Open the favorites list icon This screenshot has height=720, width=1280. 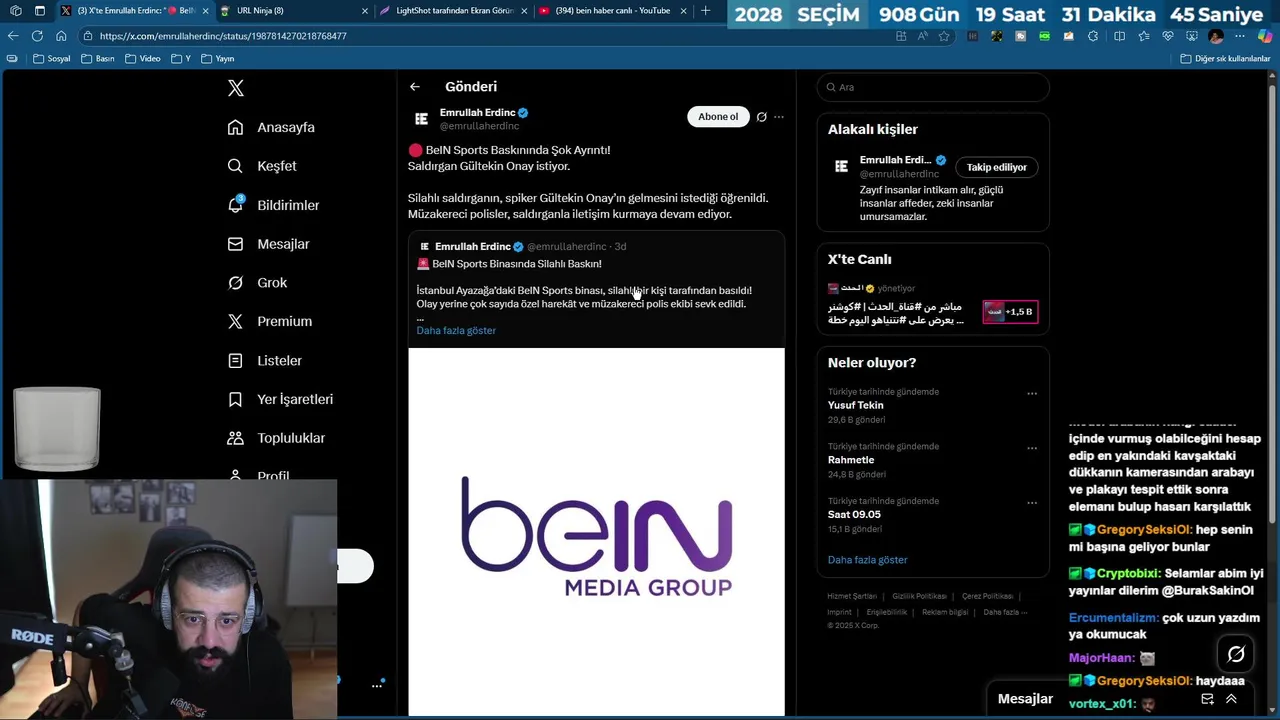tap(1144, 36)
